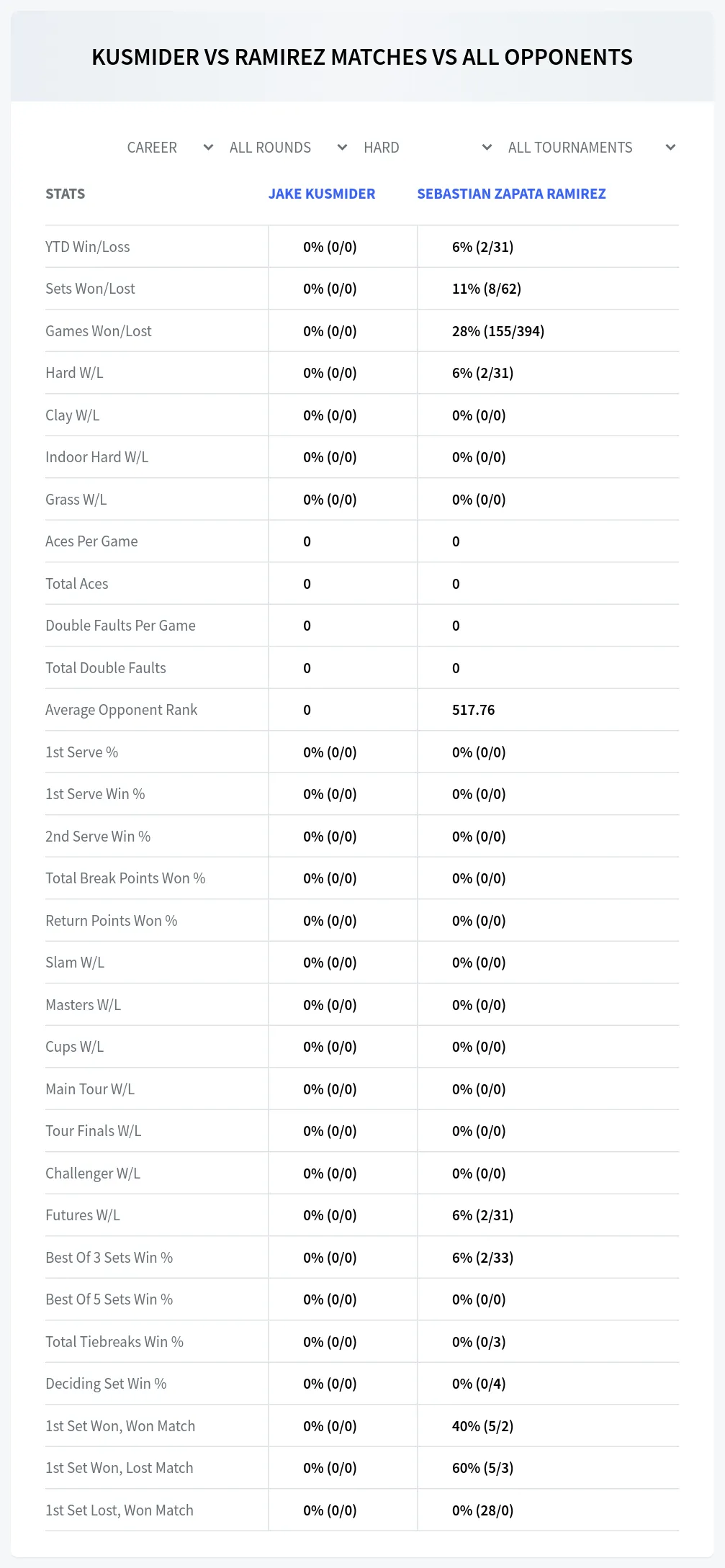Select the Sets Won/Lost value 11% (8/62)
725x1568 pixels.
487,289
